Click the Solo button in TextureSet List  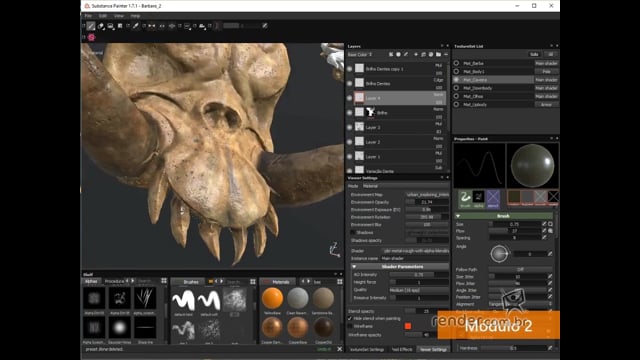point(534,54)
